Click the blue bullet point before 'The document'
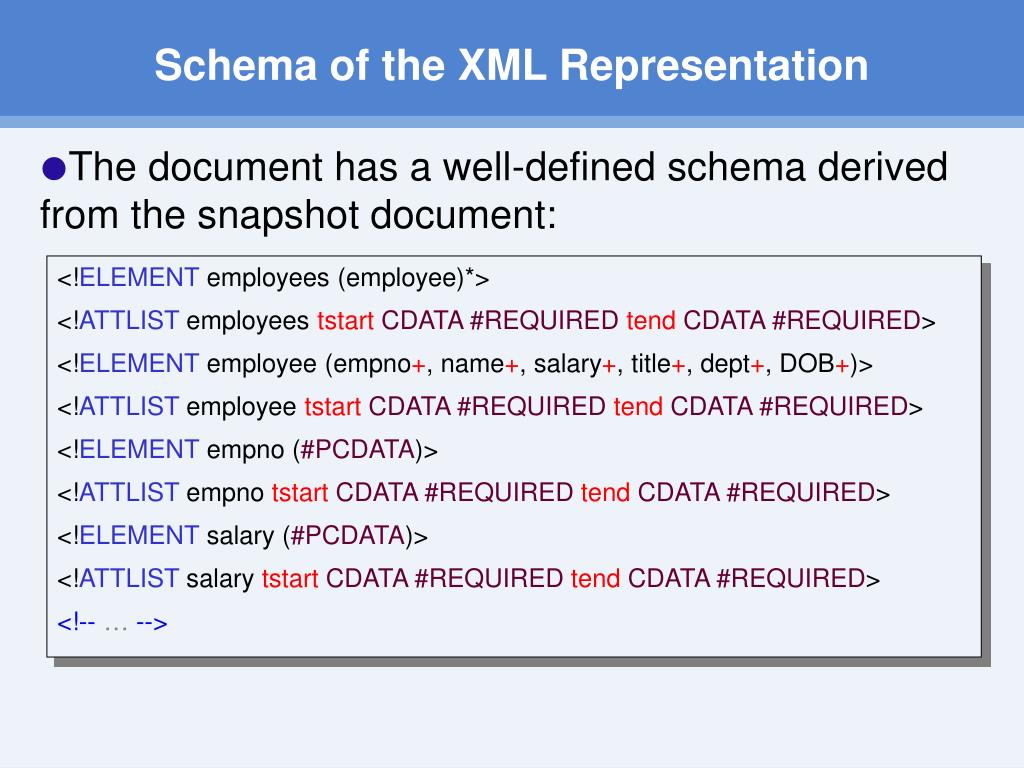 point(54,168)
